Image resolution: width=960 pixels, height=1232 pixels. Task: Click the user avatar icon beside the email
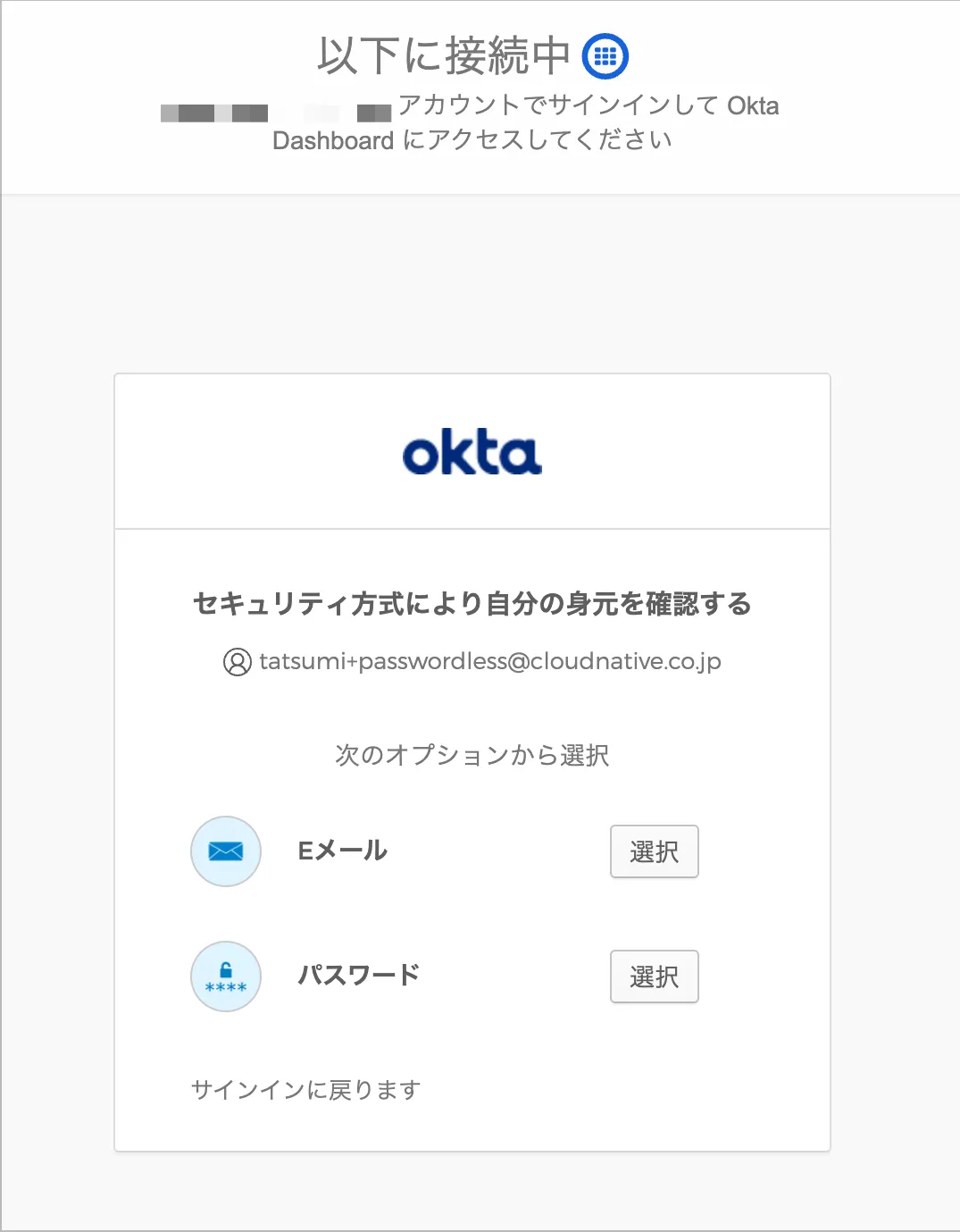point(237,662)
